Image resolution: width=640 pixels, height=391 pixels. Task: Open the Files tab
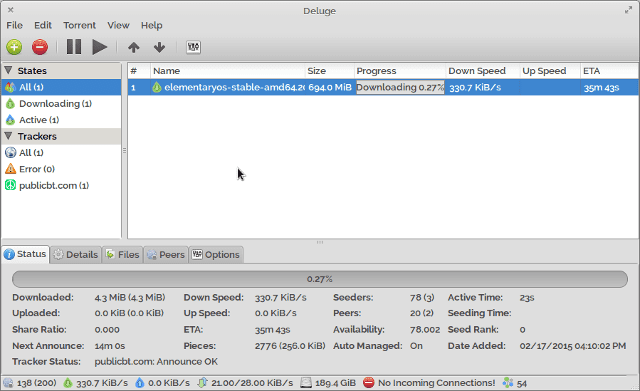coord(122,255)
